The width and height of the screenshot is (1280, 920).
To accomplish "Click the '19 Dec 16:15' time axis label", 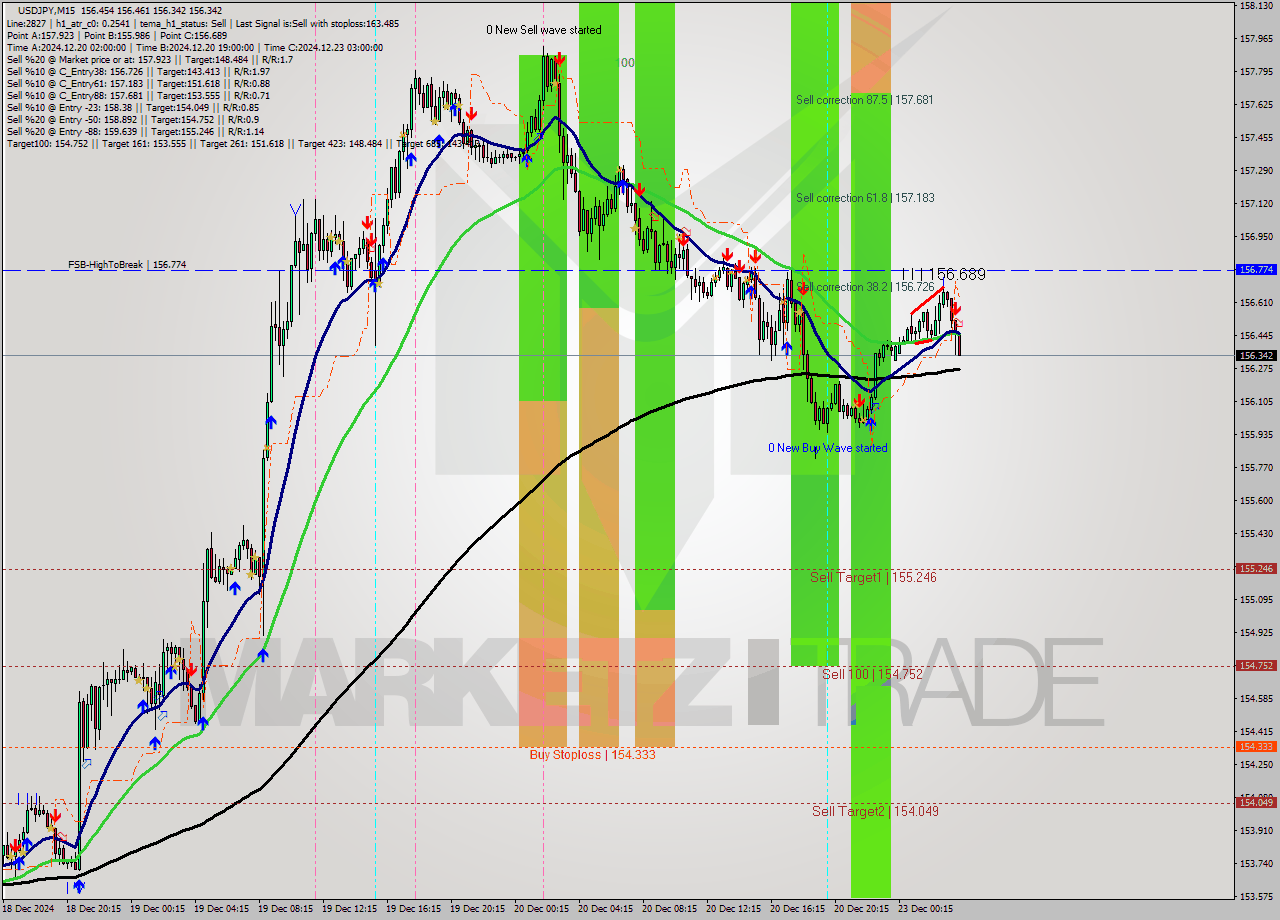I will [x=413, y=910].
